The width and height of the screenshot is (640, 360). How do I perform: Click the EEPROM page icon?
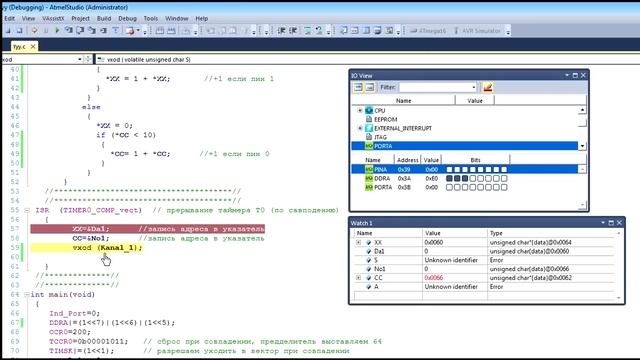[369, 119]
